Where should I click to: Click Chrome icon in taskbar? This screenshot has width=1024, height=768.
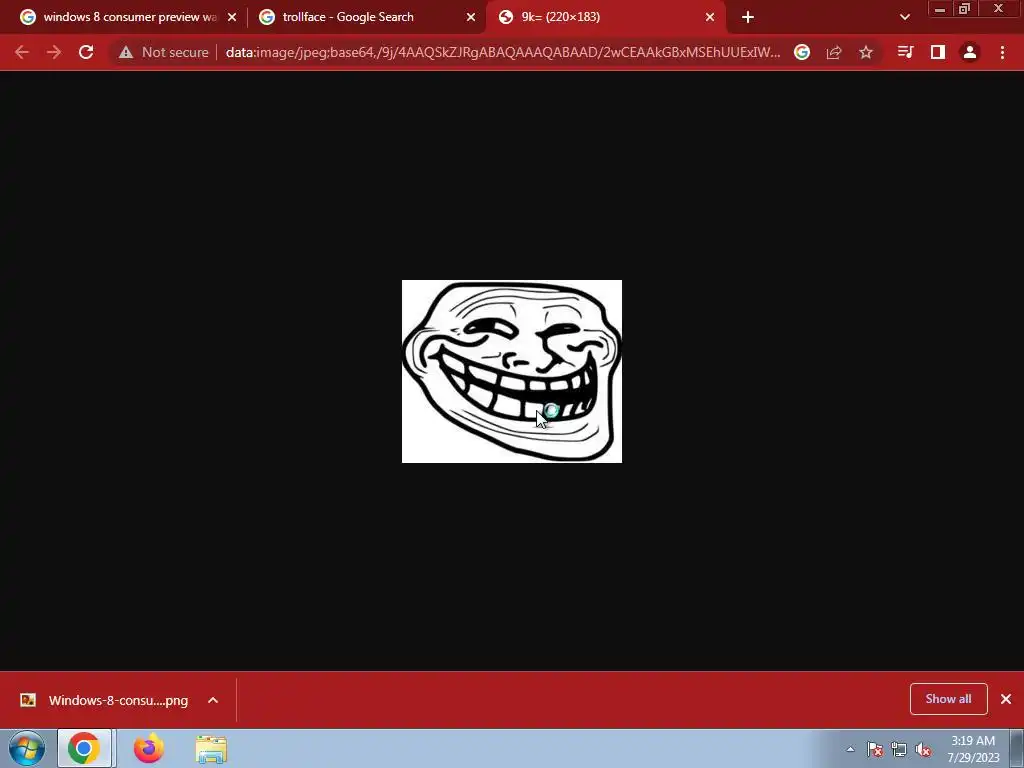click(x=84, y=748)
